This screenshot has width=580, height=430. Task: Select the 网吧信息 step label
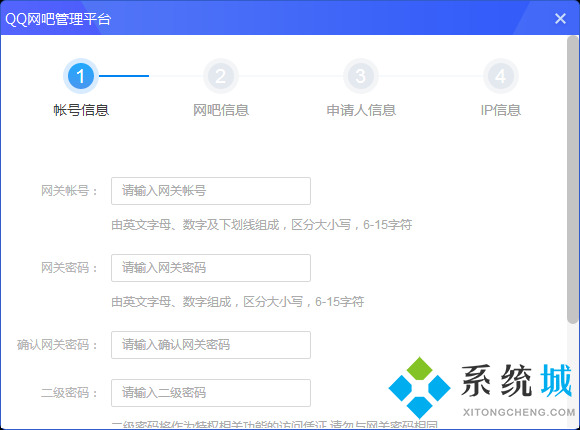point(221,110)
